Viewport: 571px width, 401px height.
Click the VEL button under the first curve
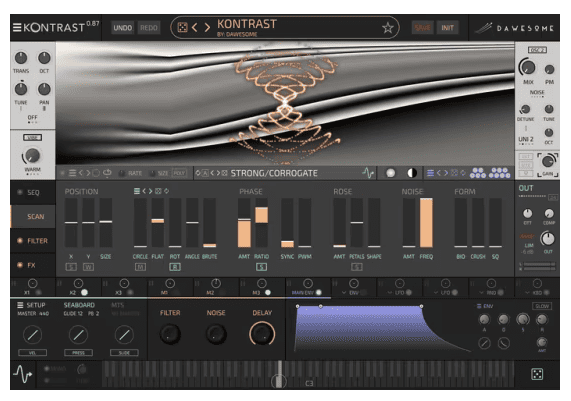pos(32,353)
